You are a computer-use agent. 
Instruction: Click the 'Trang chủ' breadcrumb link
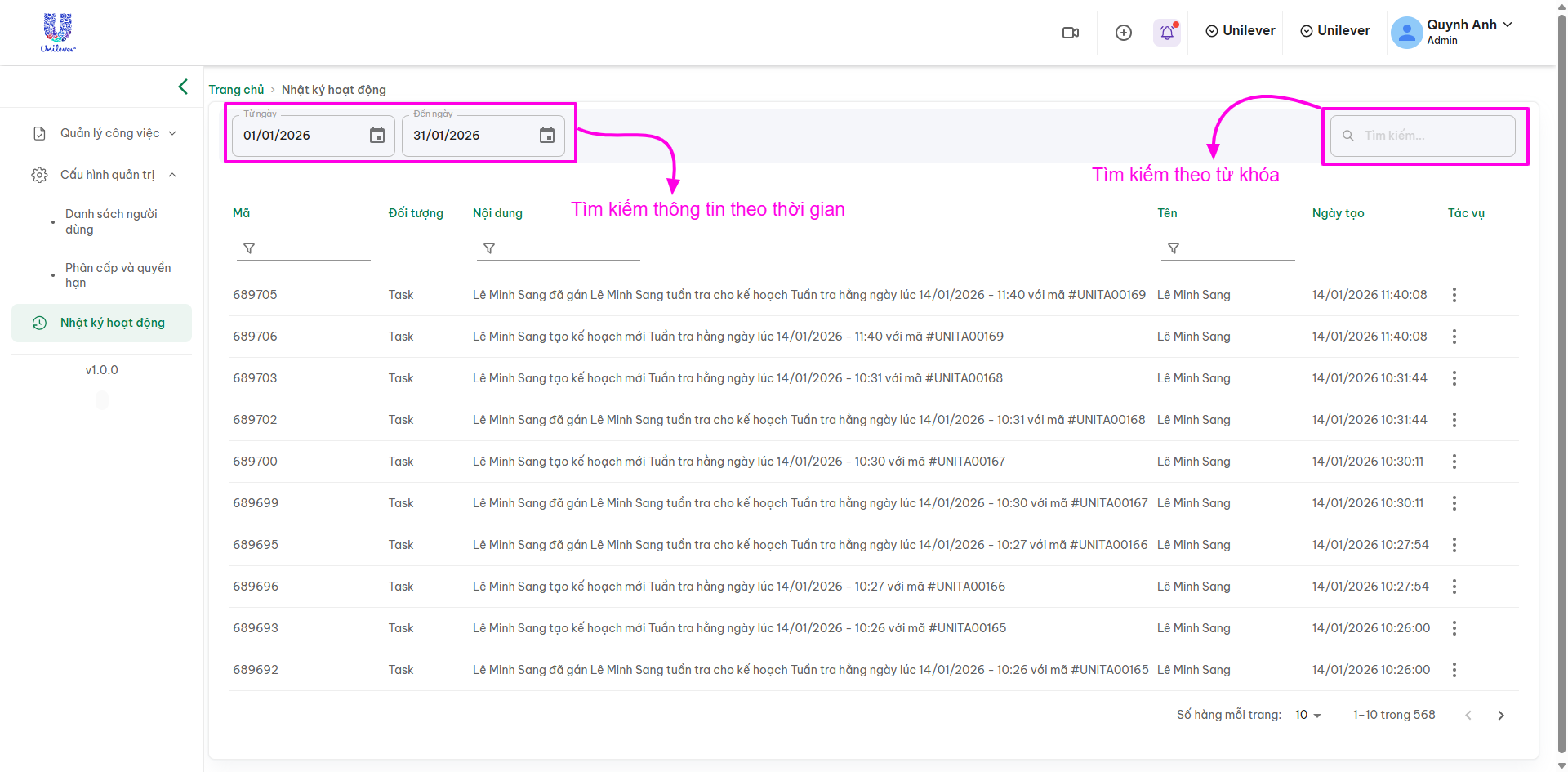tap(236, 90)
